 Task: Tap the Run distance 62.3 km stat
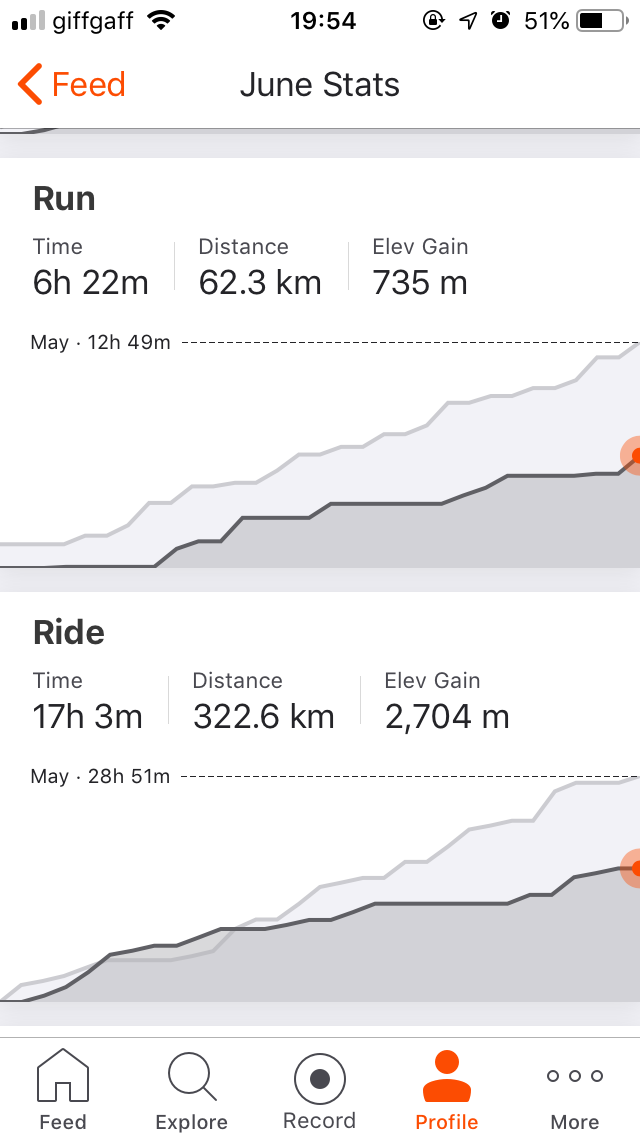point(260,283)
